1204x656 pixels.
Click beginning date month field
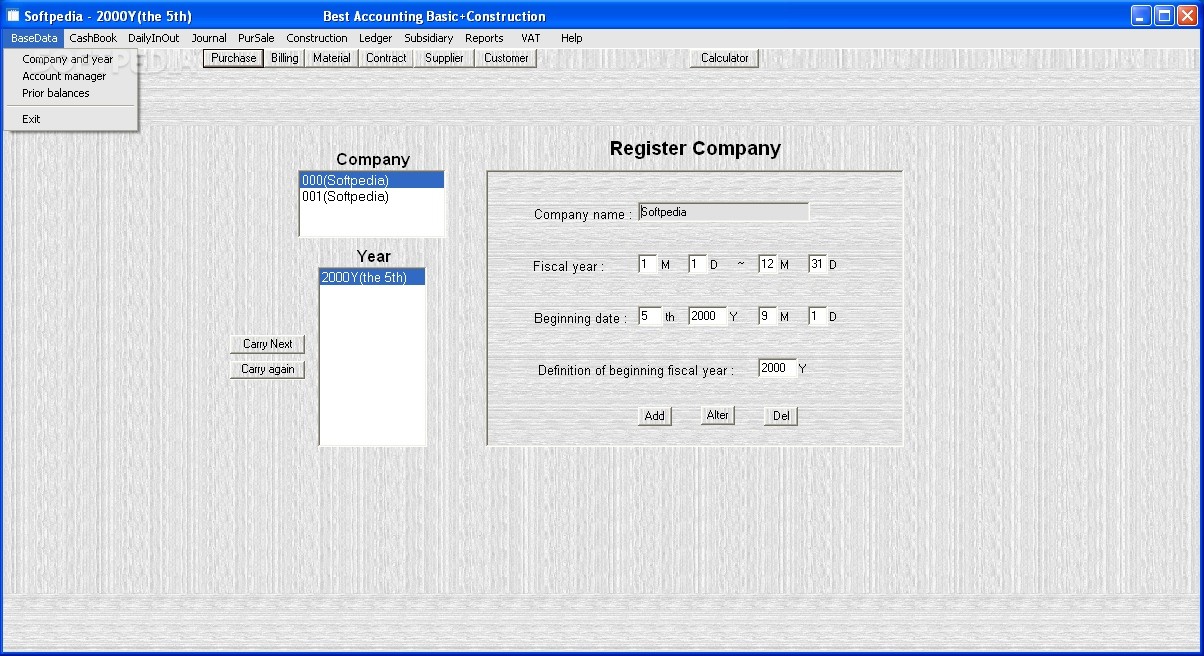(x=767, y=316)
